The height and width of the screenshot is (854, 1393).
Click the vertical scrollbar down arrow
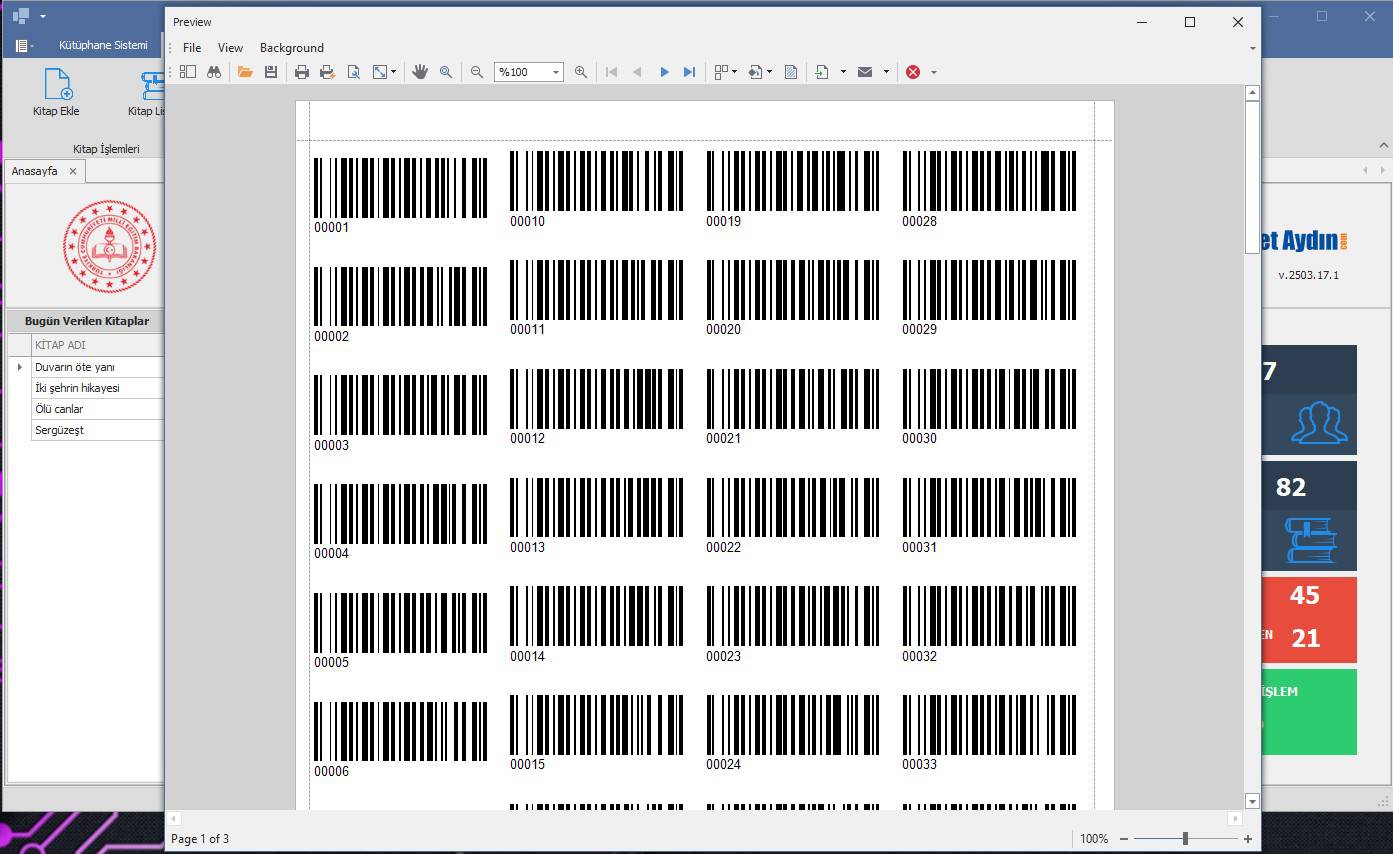coord(1252,801)
